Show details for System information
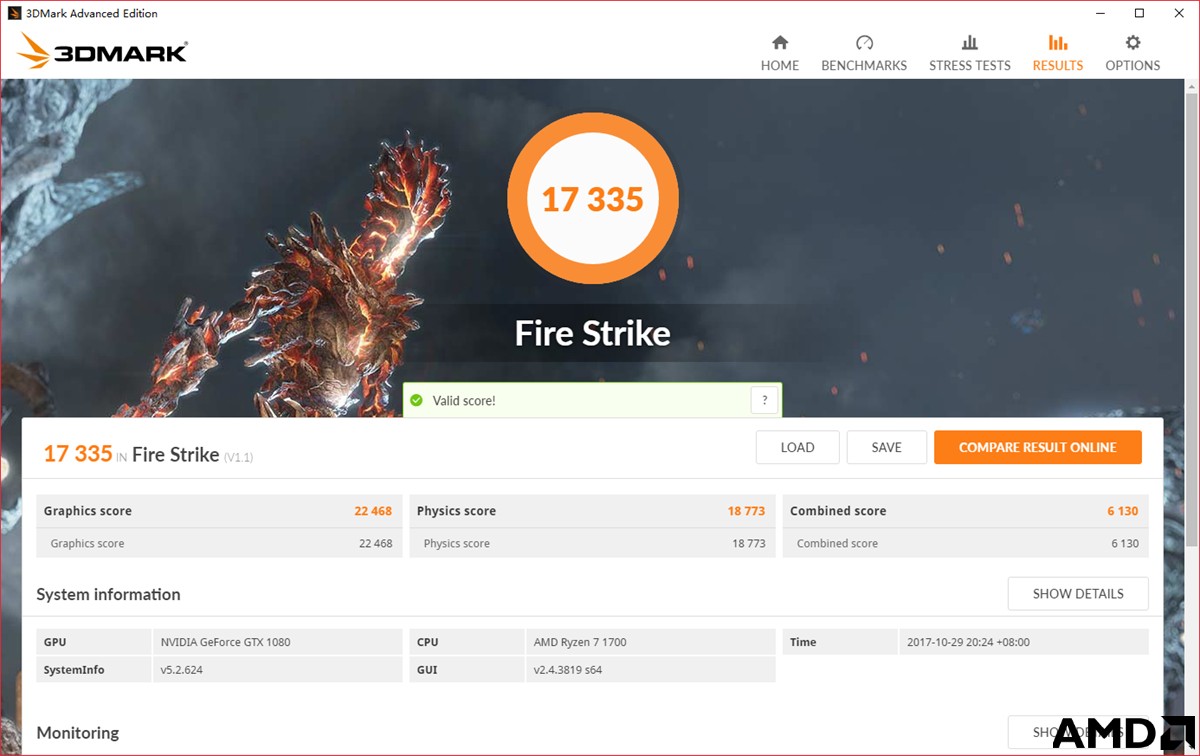Screen dimensions: 1200x756 click(x=1078, y=593)
